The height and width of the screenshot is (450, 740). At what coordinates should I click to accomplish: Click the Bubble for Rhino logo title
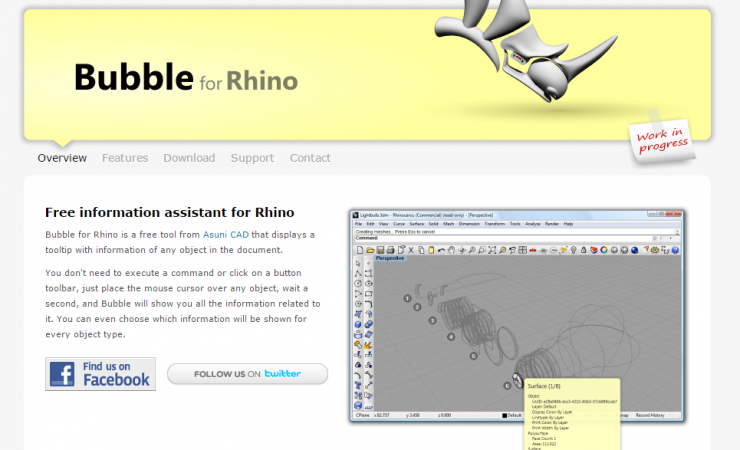[x=185, y=77]
